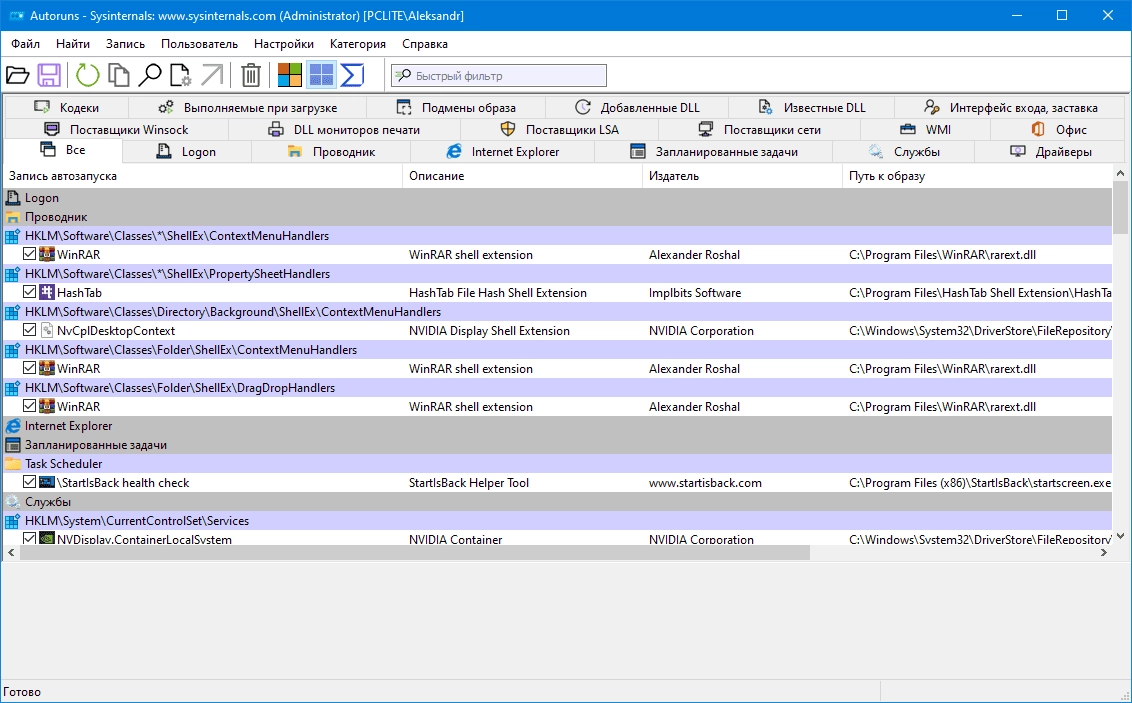Switch to the Драйверы tab
1132x703 pixels.
coord(1050,152)
